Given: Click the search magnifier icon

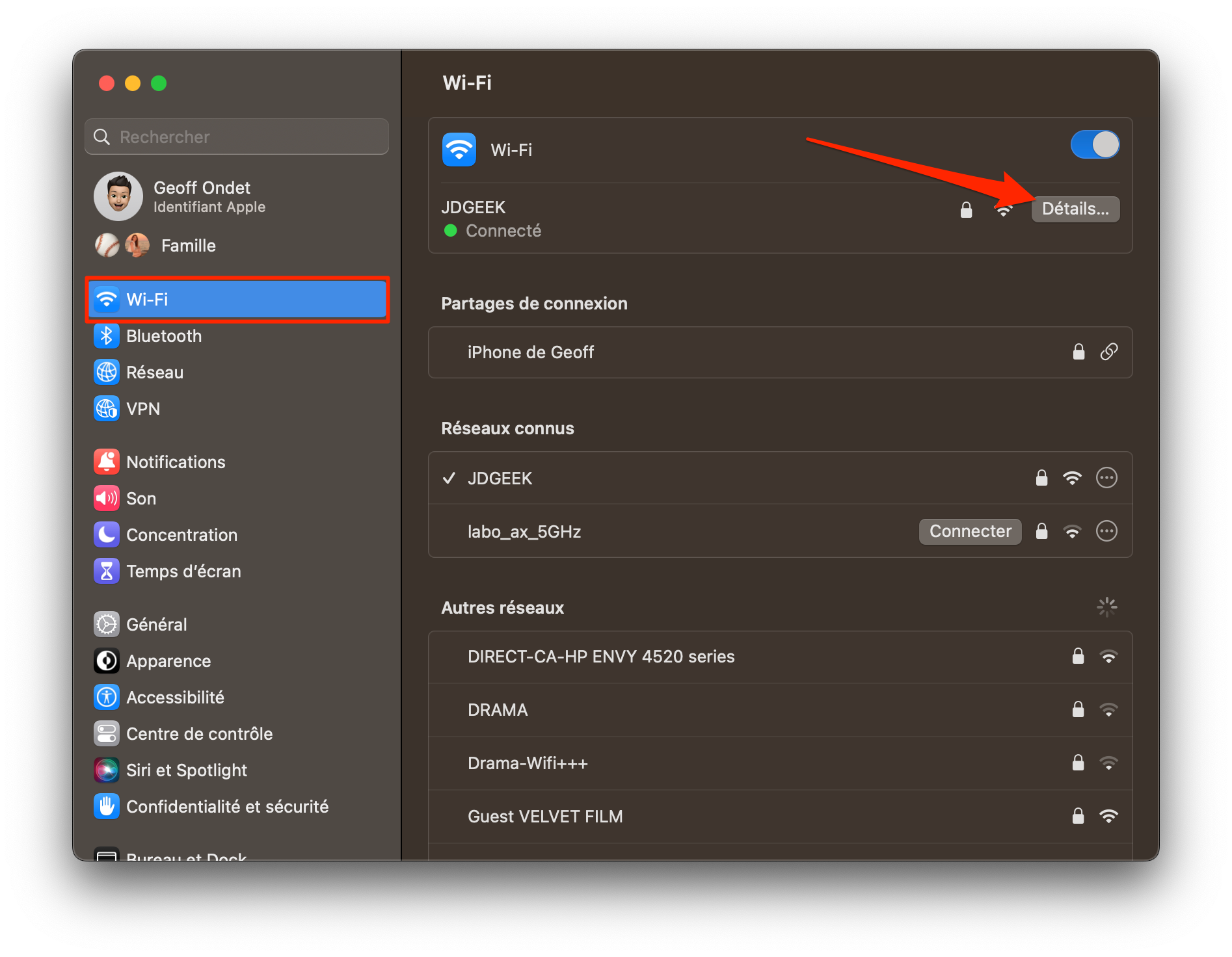Looking at the screenshot, I should pos(102,137).
